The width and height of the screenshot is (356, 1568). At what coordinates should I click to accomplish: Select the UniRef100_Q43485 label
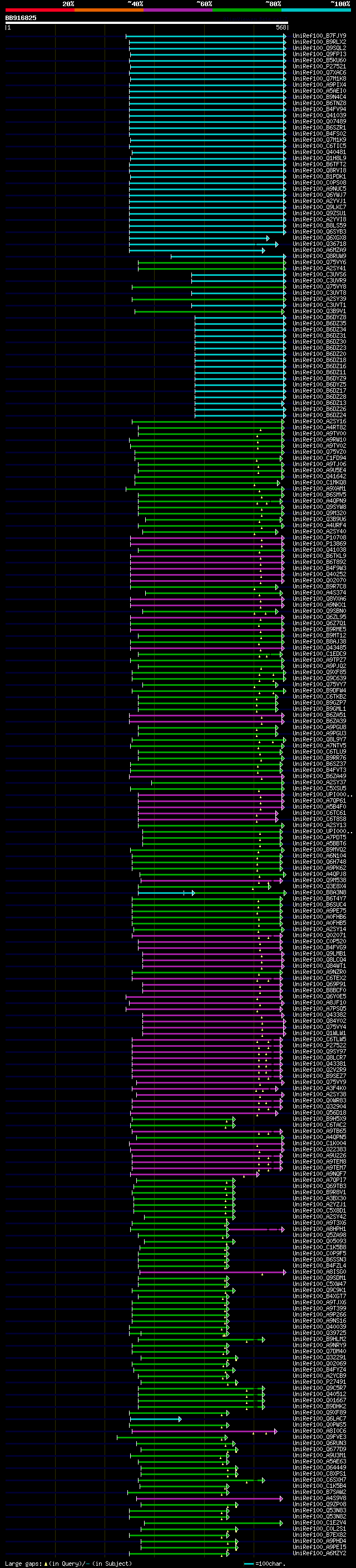click(319, 647)
